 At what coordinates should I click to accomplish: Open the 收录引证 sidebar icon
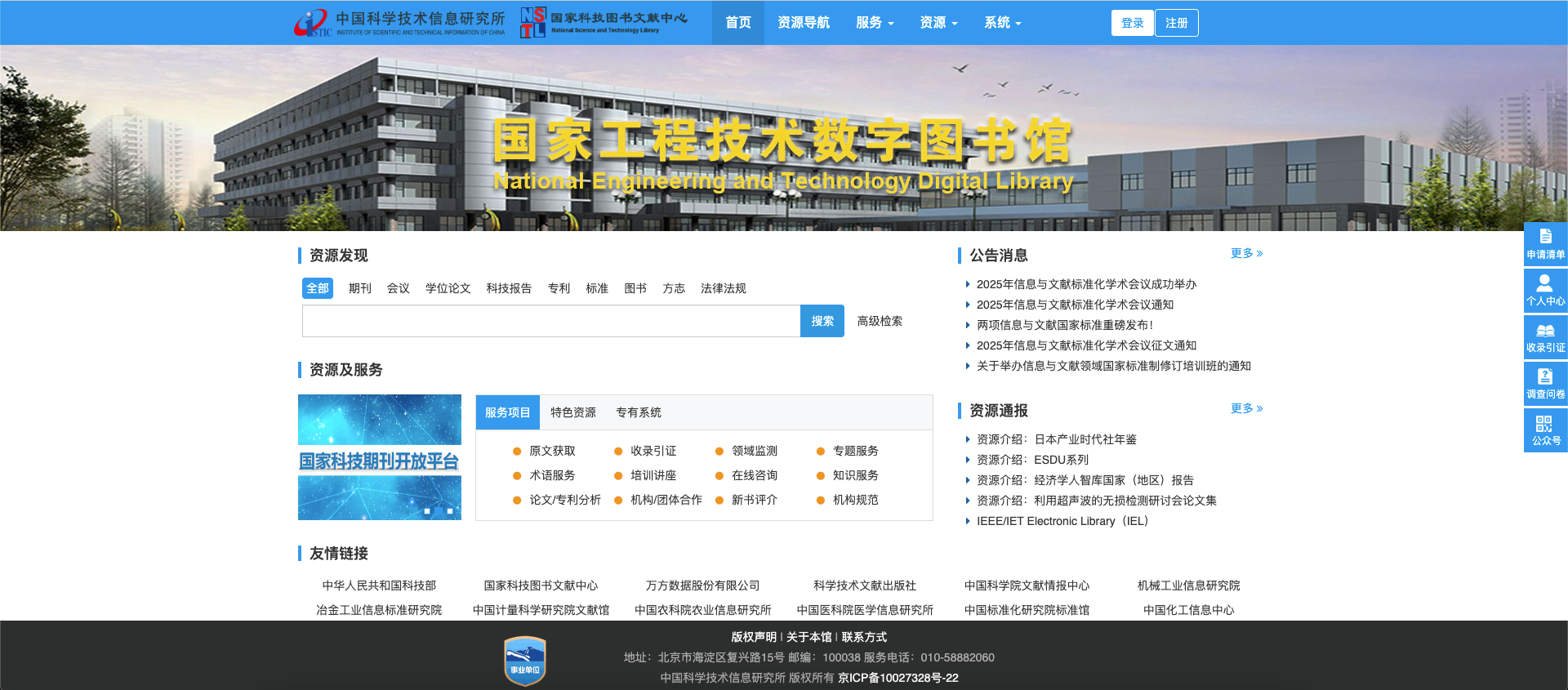click(x=1545, y=336)
